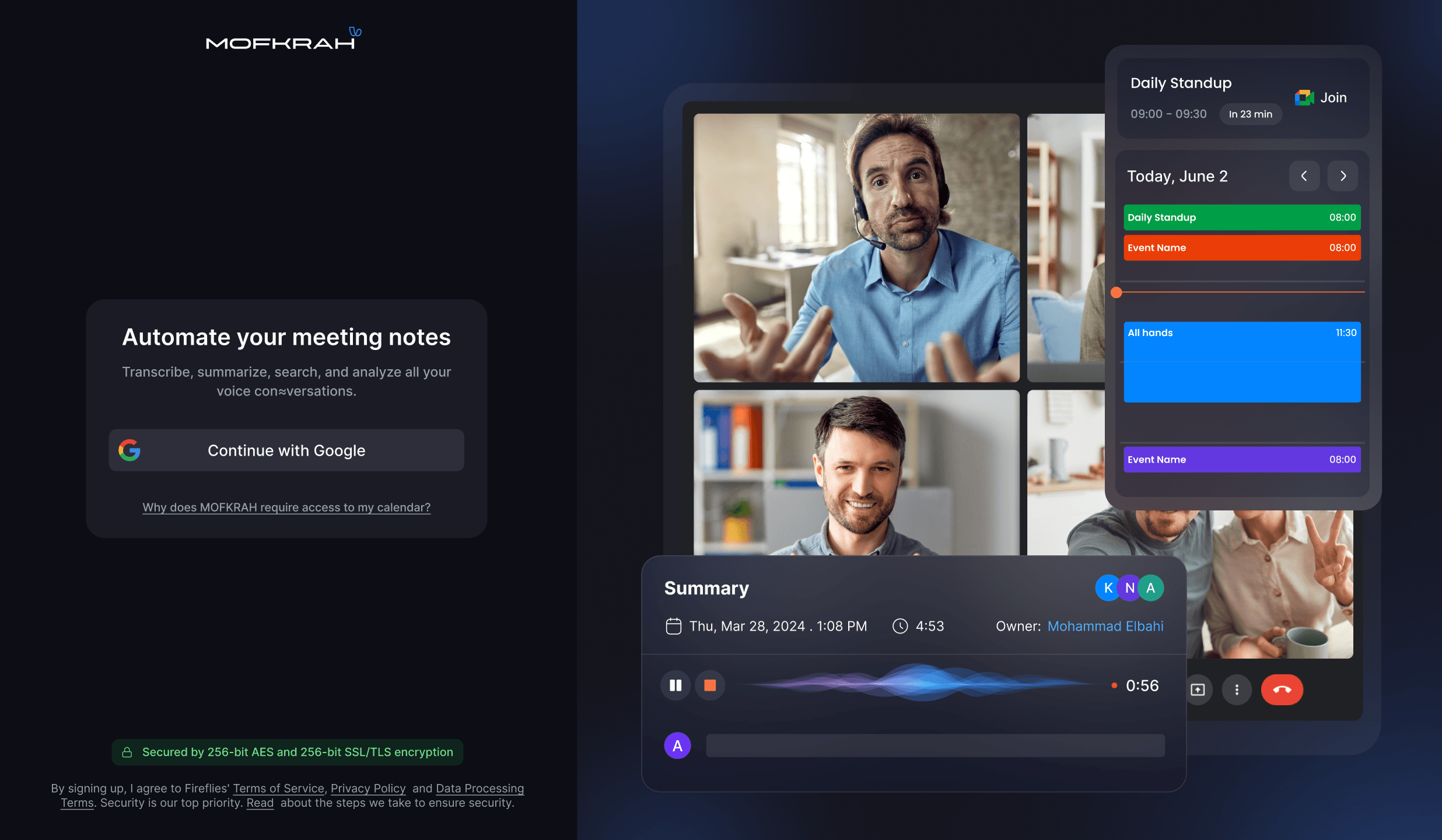
Task: Open Data Processing Terms link
Action: [480, 788]
